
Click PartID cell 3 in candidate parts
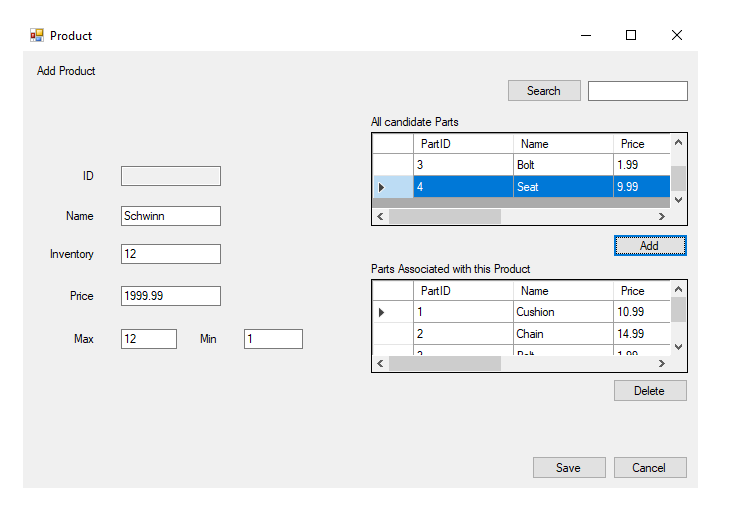(463, 165)
